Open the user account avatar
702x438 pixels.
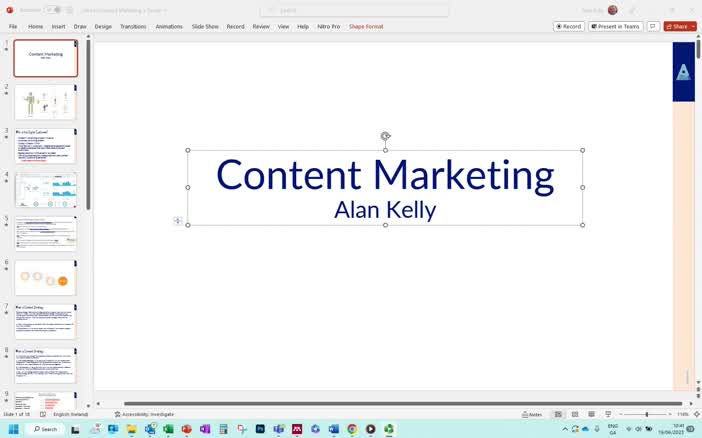(612, 10)
